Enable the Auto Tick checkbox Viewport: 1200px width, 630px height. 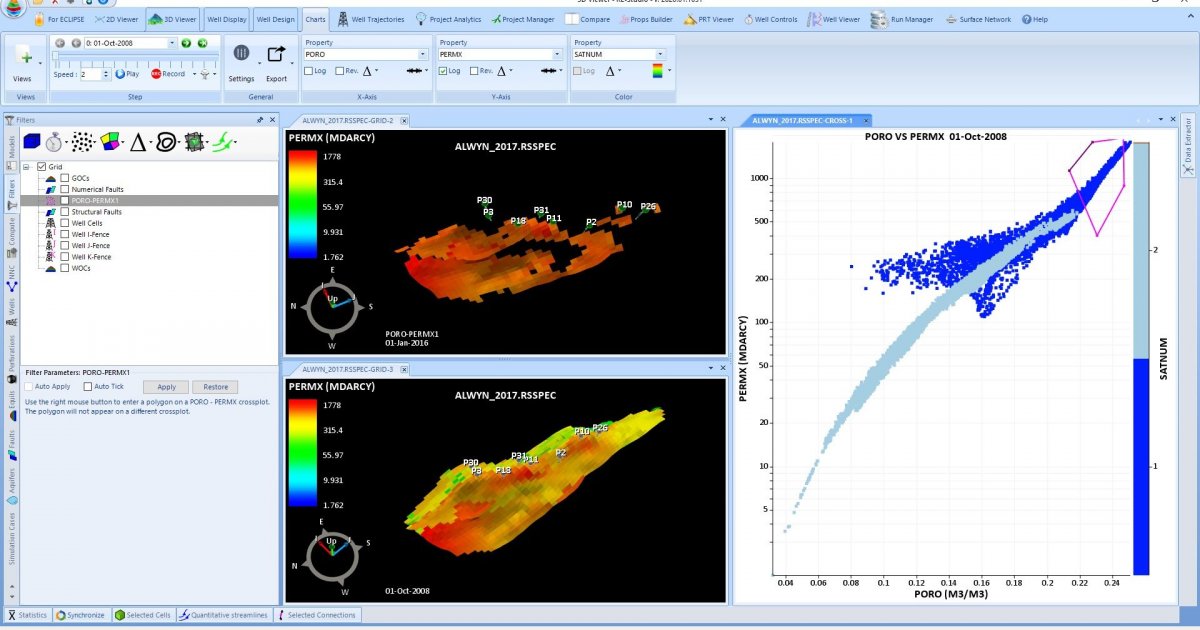point(88,386)
